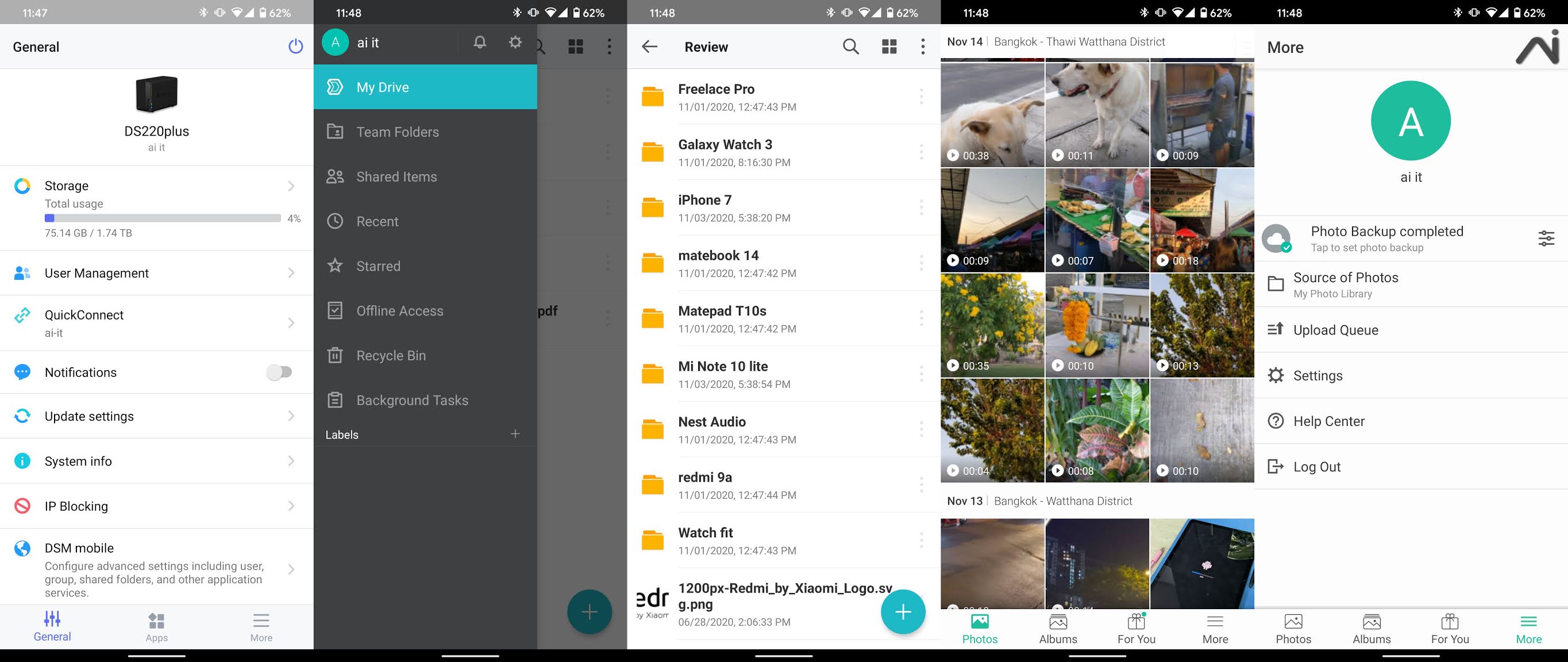This screenshot has width=1568, height=662.
Task: Expand IP Blocking chevron
Action: pos(291,506)
